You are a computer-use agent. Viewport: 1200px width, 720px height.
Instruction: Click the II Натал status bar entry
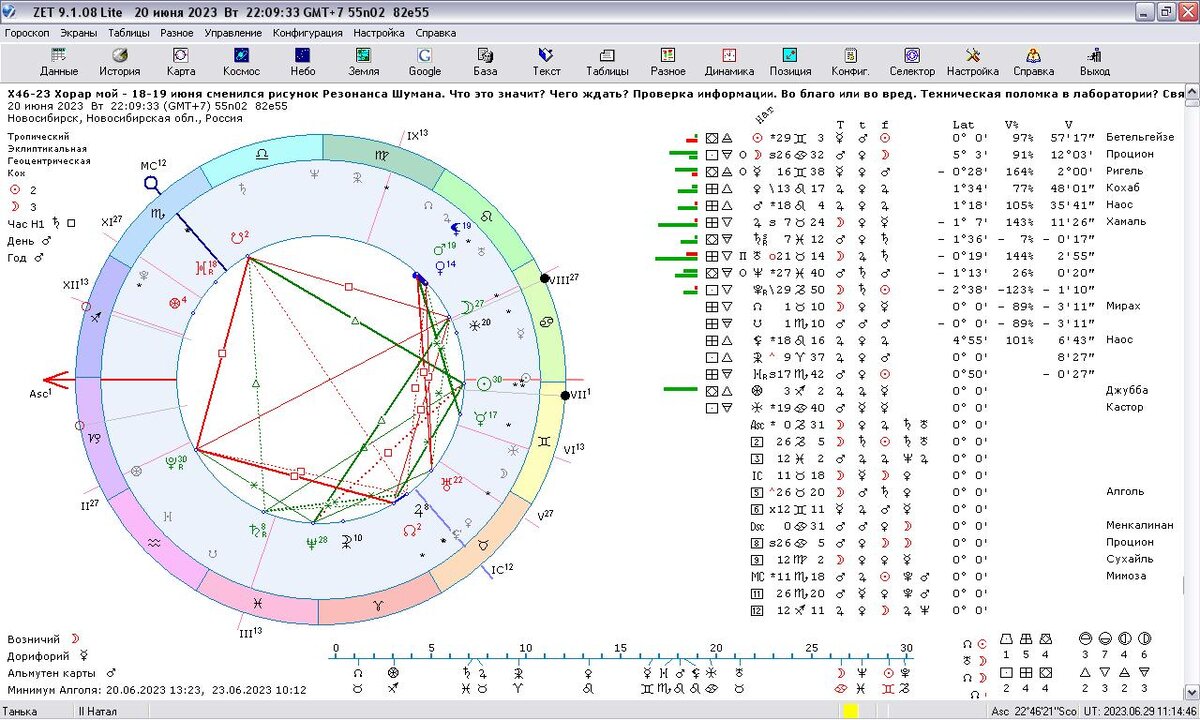99,711
